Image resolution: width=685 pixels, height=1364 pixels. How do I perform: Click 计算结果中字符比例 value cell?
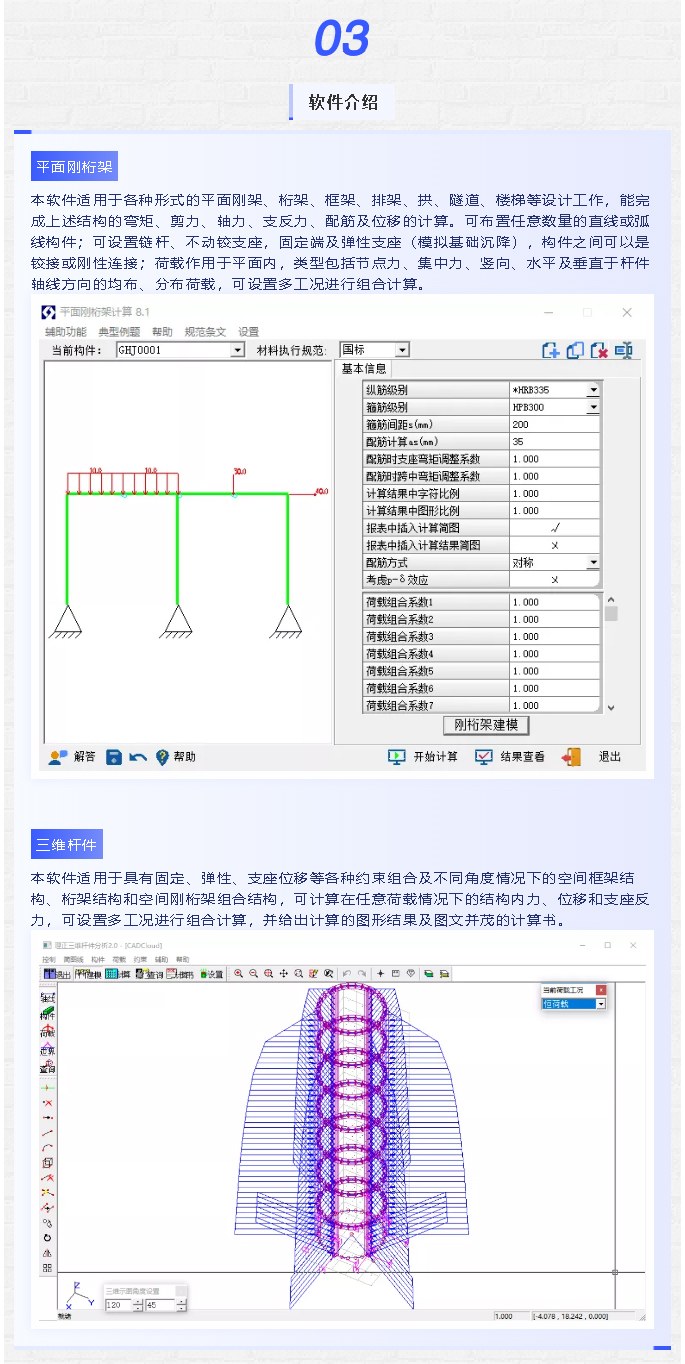(x=554, y=493)
